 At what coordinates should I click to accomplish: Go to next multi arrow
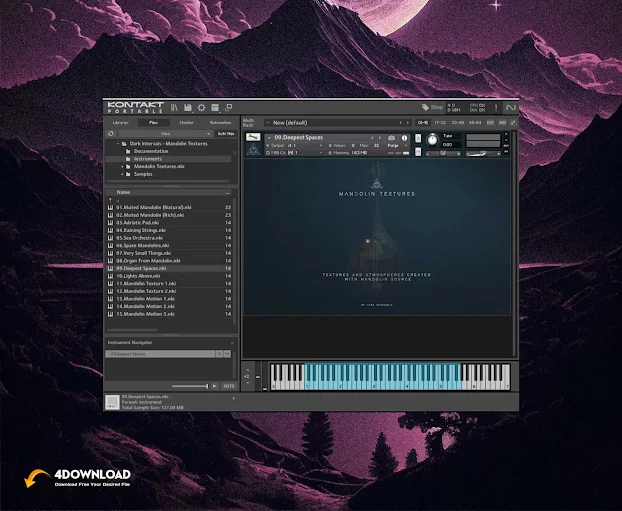pos(407,123)
